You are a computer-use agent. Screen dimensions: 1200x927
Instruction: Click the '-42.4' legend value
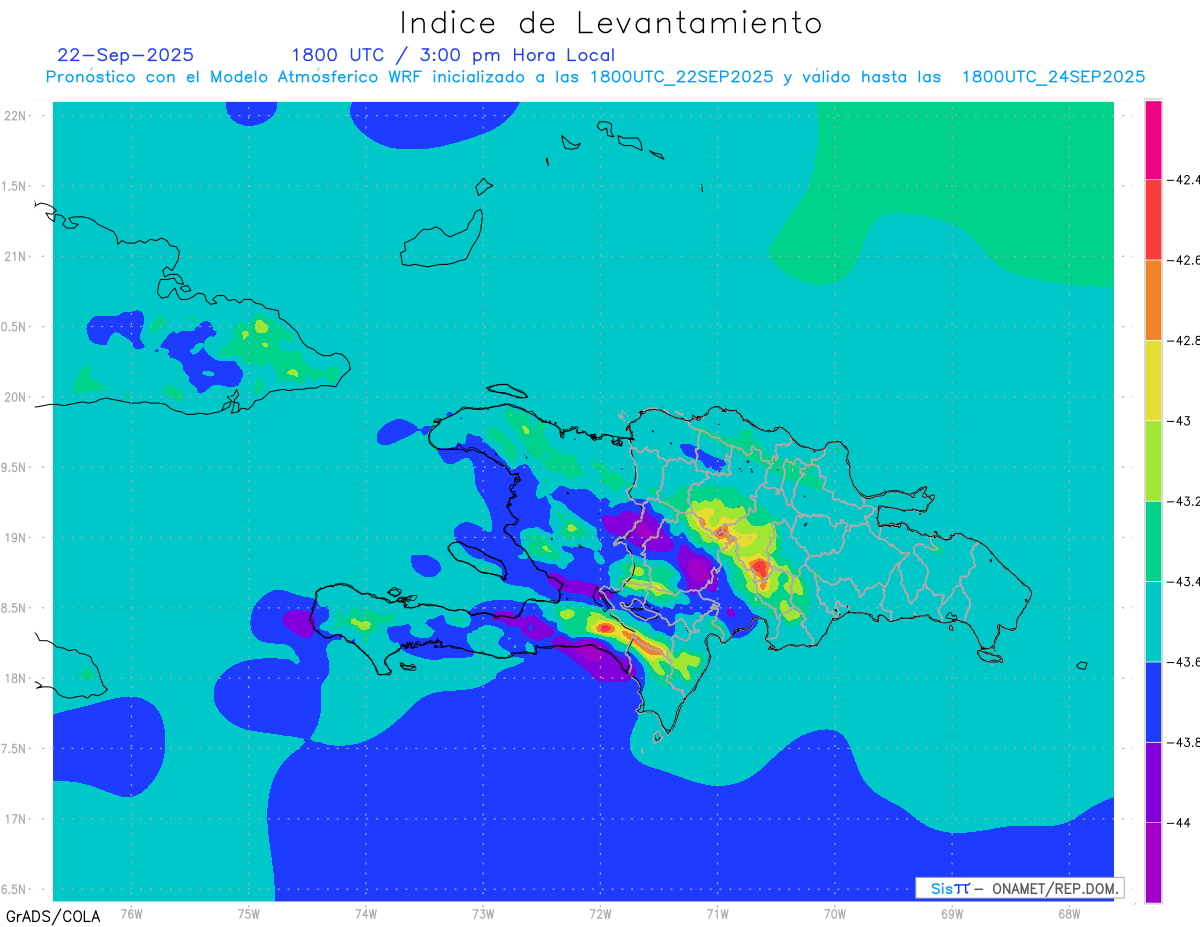click(1184, 180)
